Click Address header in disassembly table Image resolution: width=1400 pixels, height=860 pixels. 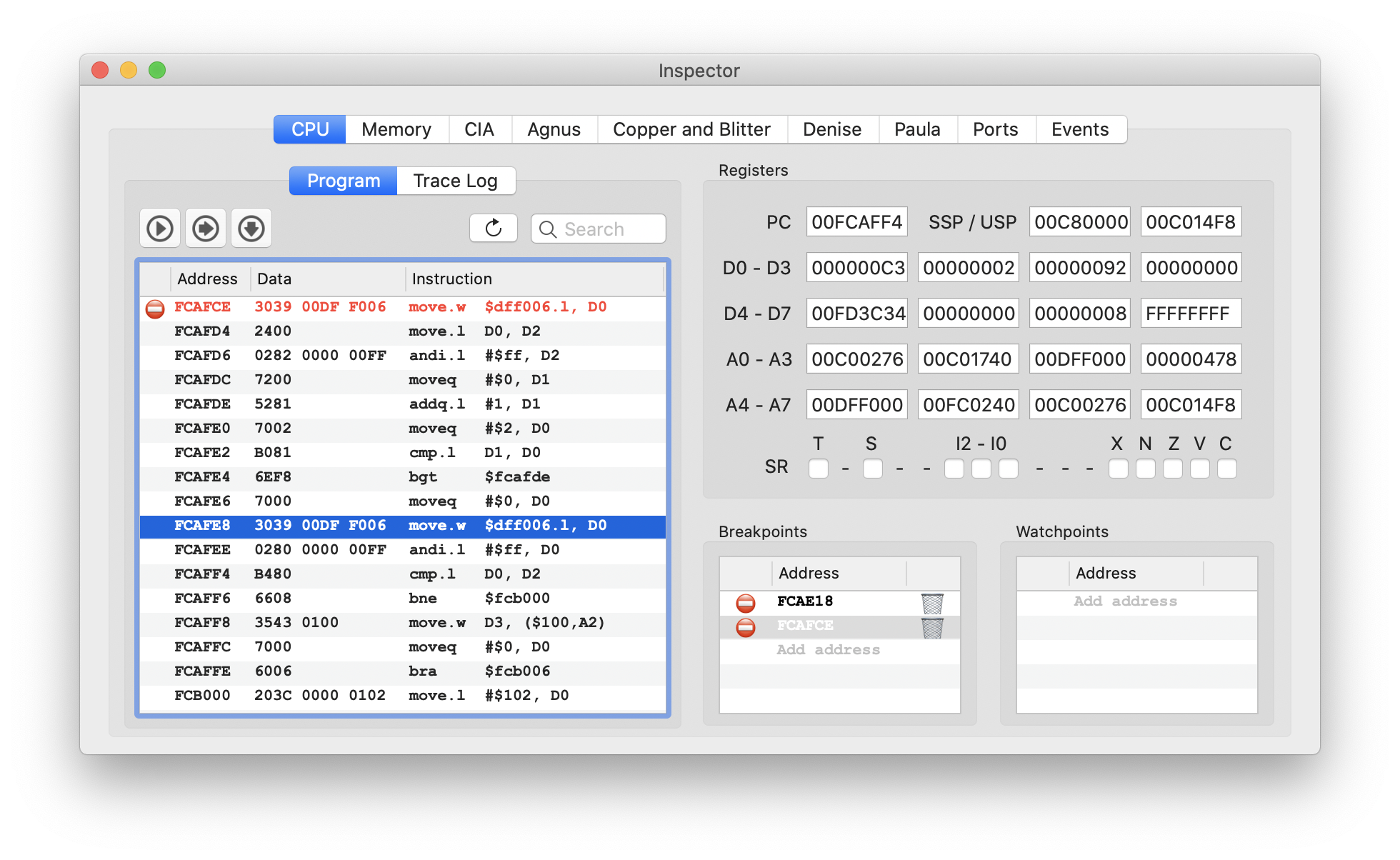click(x=210, y=279)
